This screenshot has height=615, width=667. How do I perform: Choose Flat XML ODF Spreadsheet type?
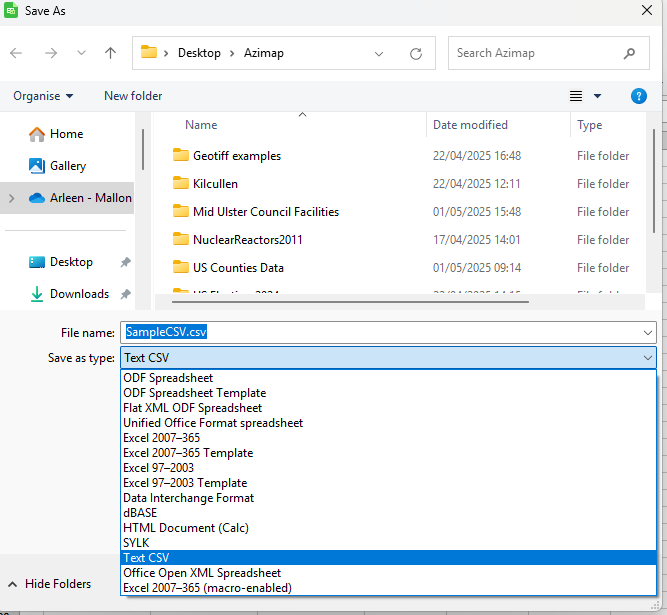coord(388,408)
